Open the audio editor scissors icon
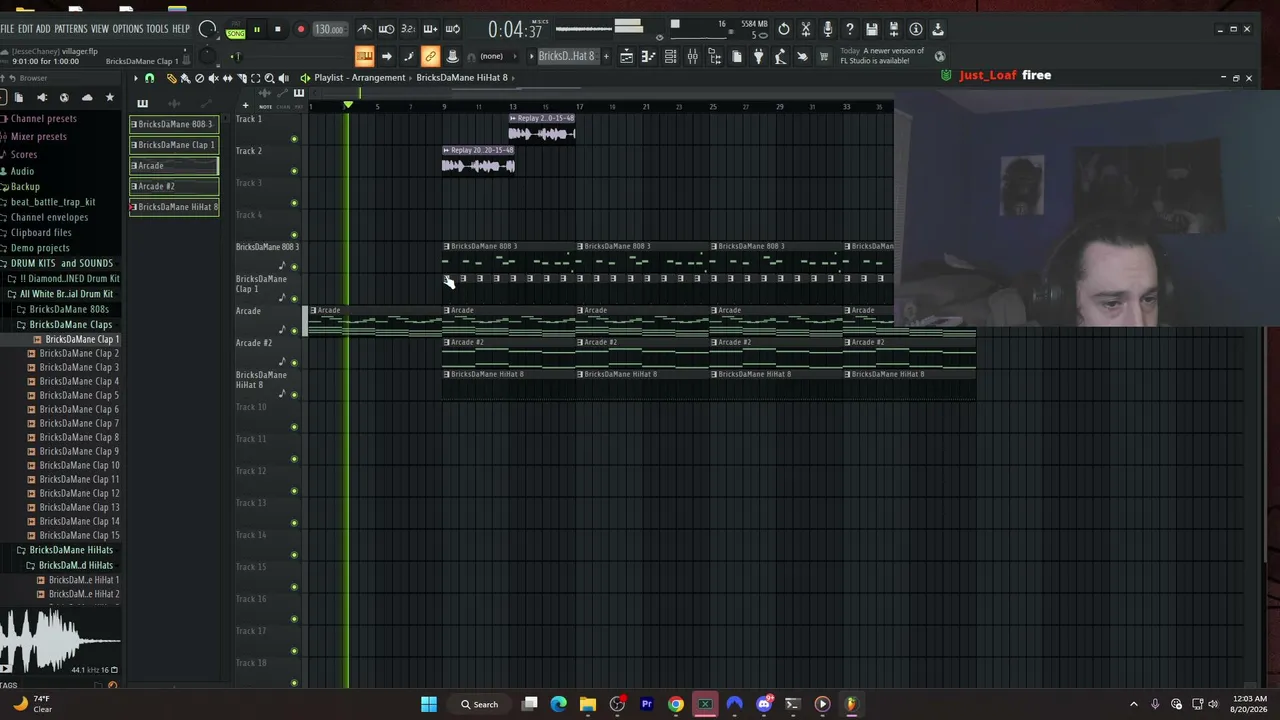 point(806,29)
